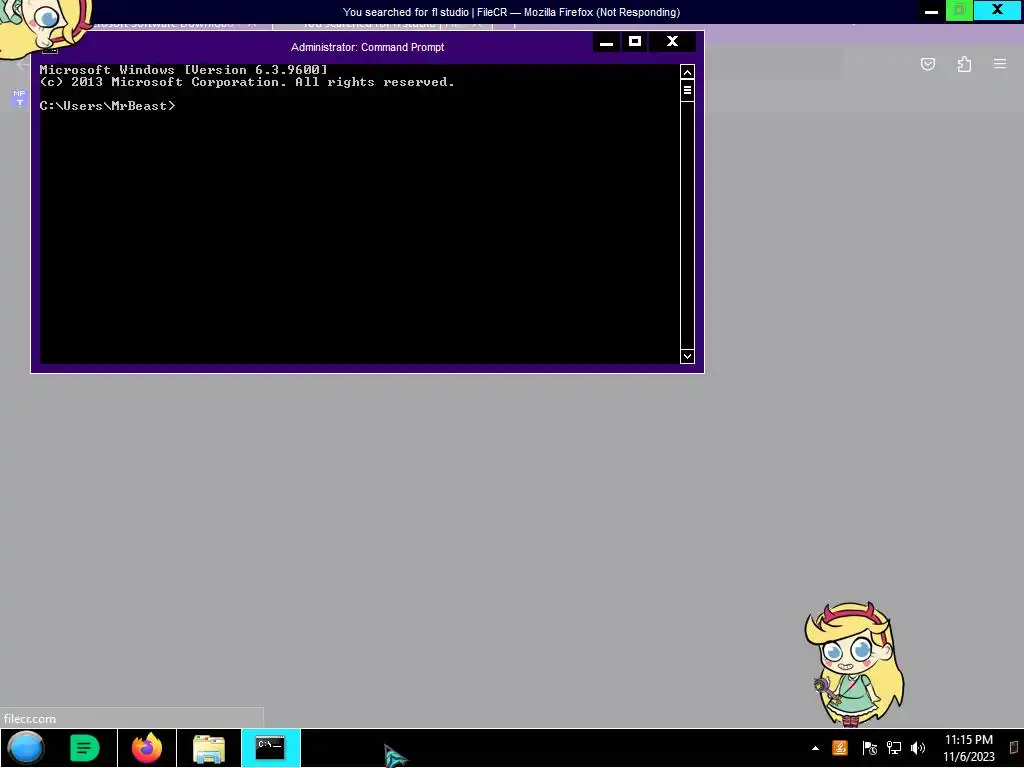This screenshot has width=1024, height=768.
Task: Maximize the Command Prompt window
Action: (x=634, y=42)
